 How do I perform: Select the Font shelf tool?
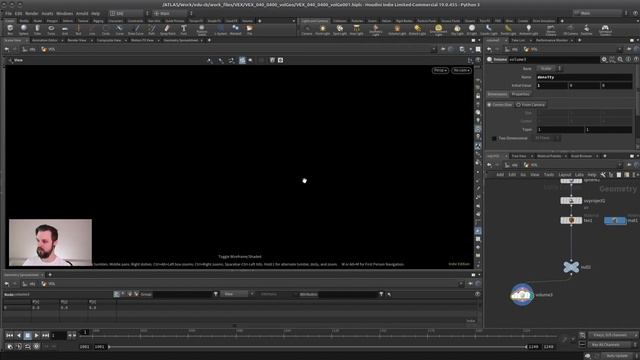point(184,29)
